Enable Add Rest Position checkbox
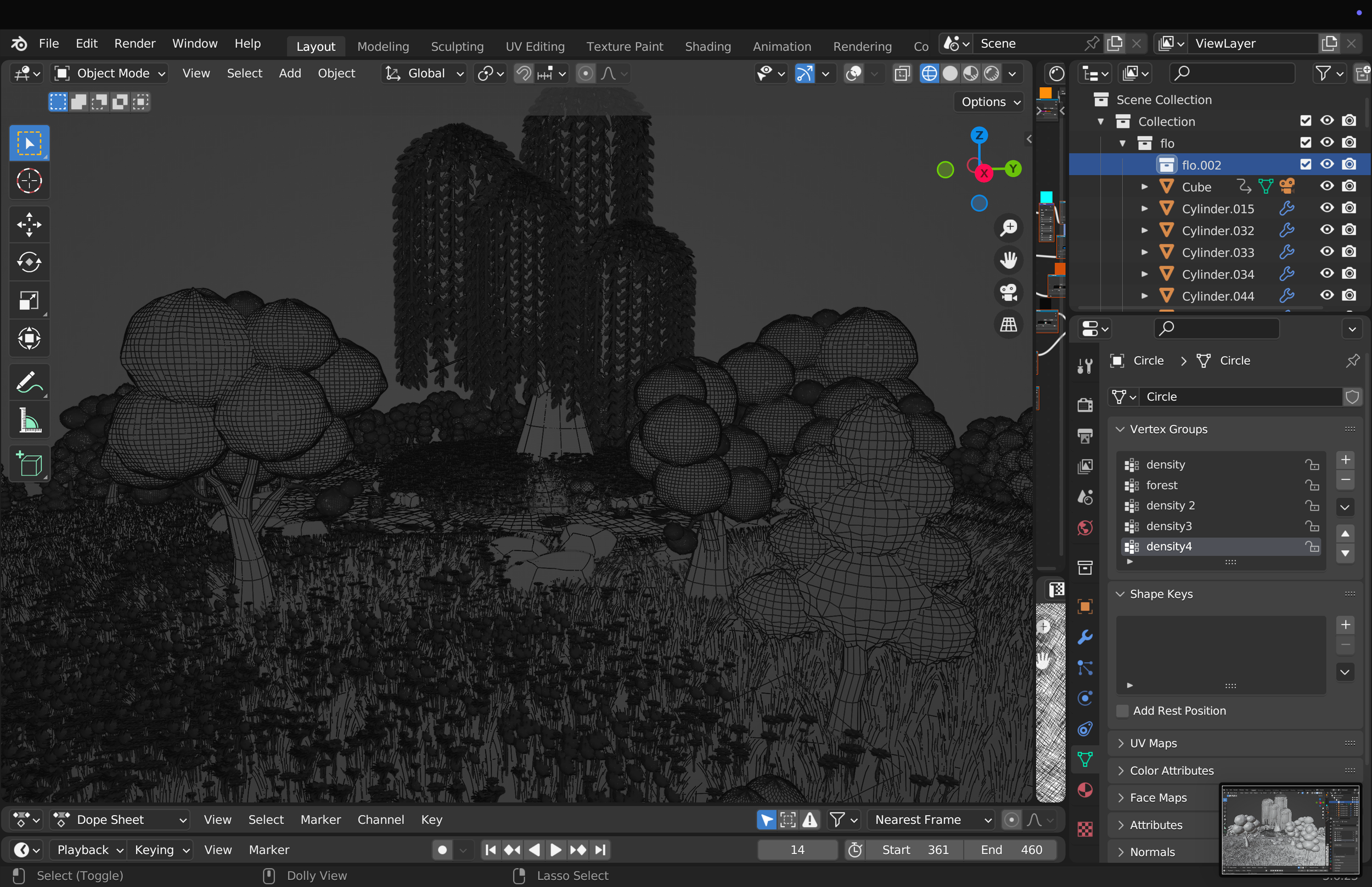Viewport: 1372px width, 887px height. 1122,711
